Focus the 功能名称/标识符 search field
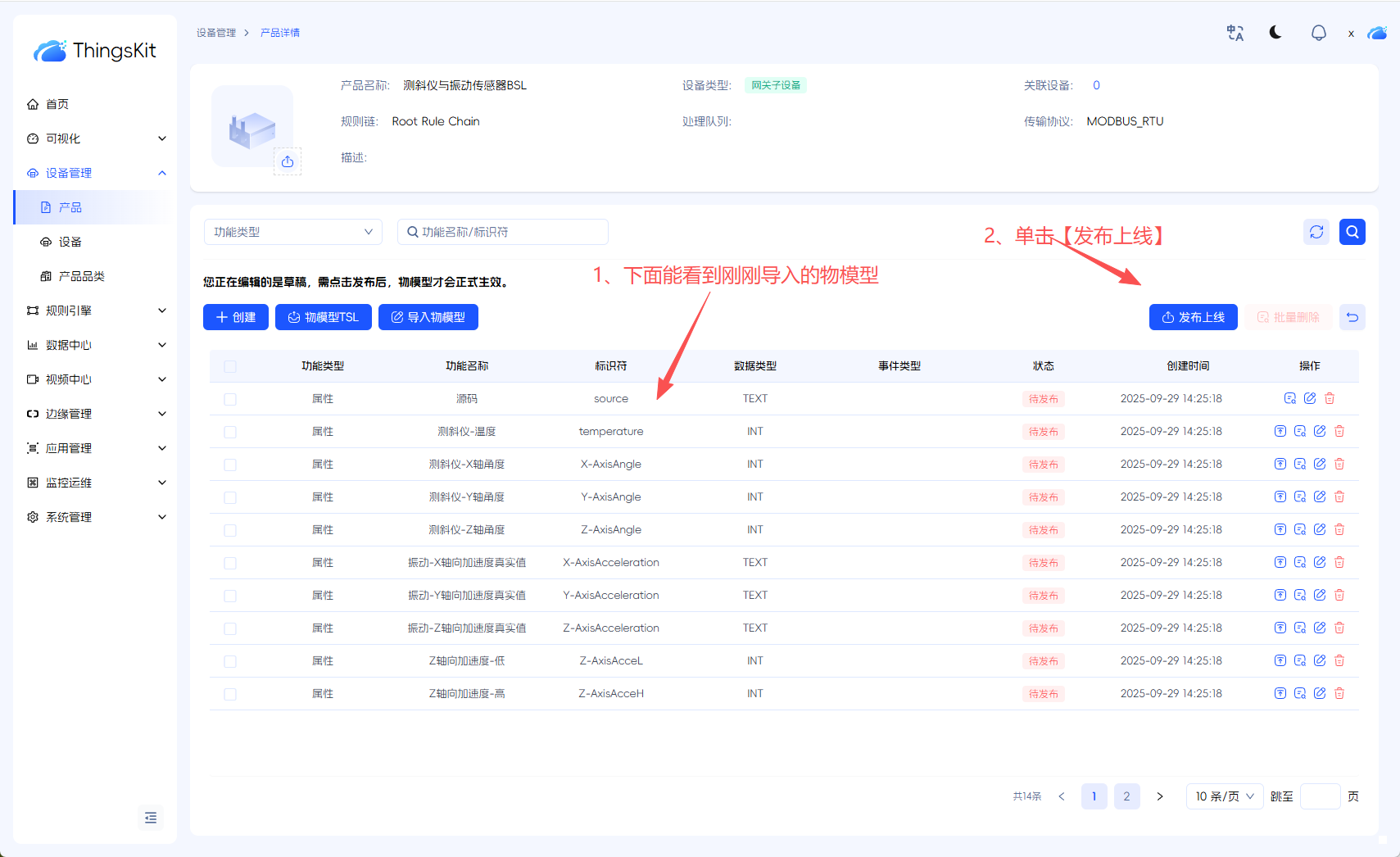The height and width of the screenshot is (857, 1400). point(508,232)
